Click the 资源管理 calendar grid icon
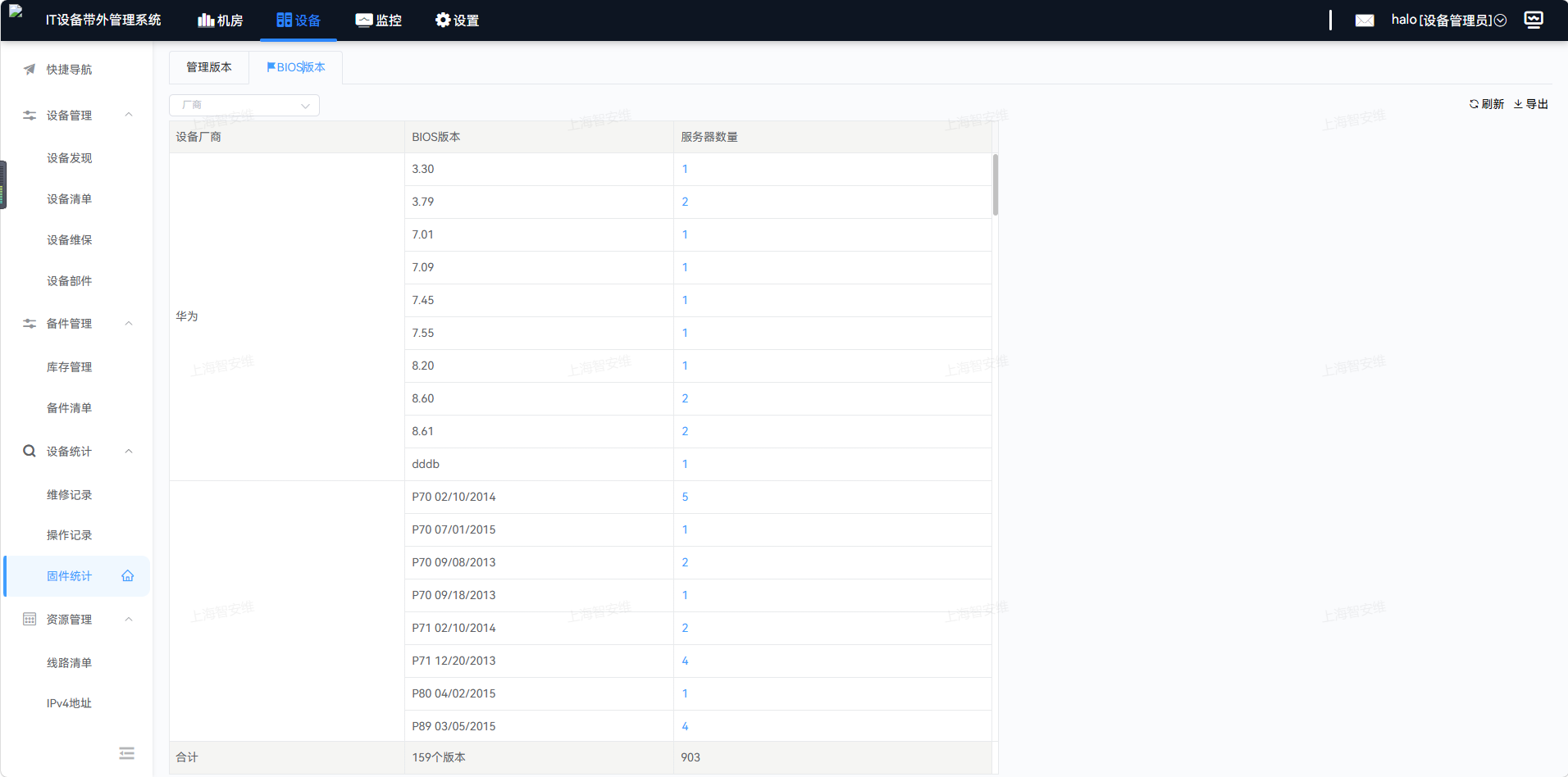Viewport: 1568px width, 777px height. (x=30, y=620)
